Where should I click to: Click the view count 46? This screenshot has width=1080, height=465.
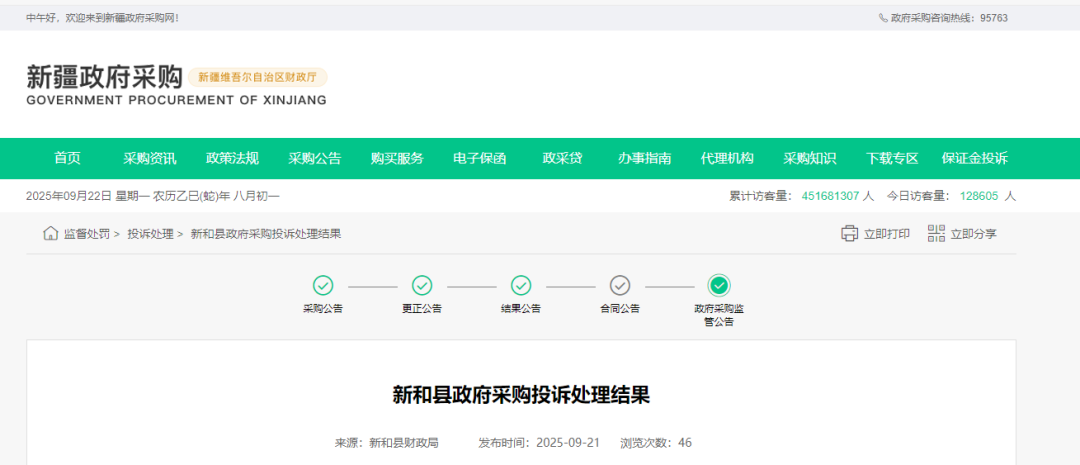tap(685, 442)
